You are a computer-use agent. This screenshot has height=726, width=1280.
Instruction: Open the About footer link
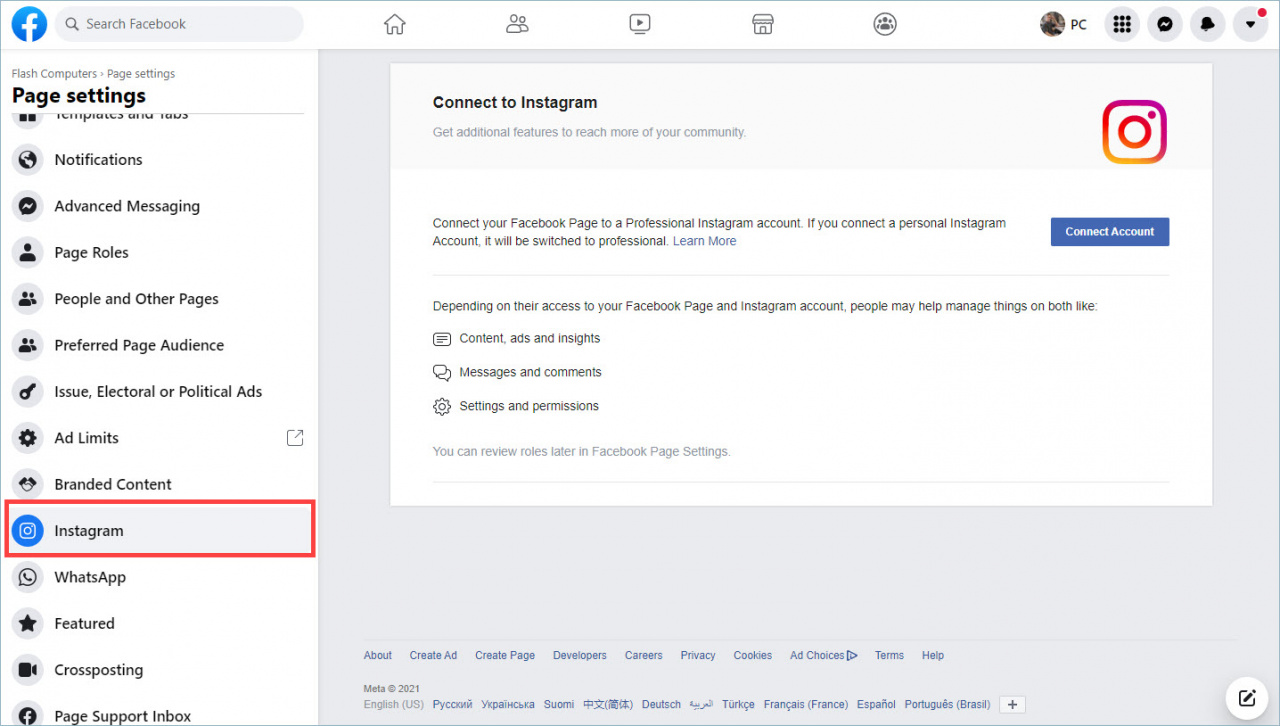(x=378, y=656)
